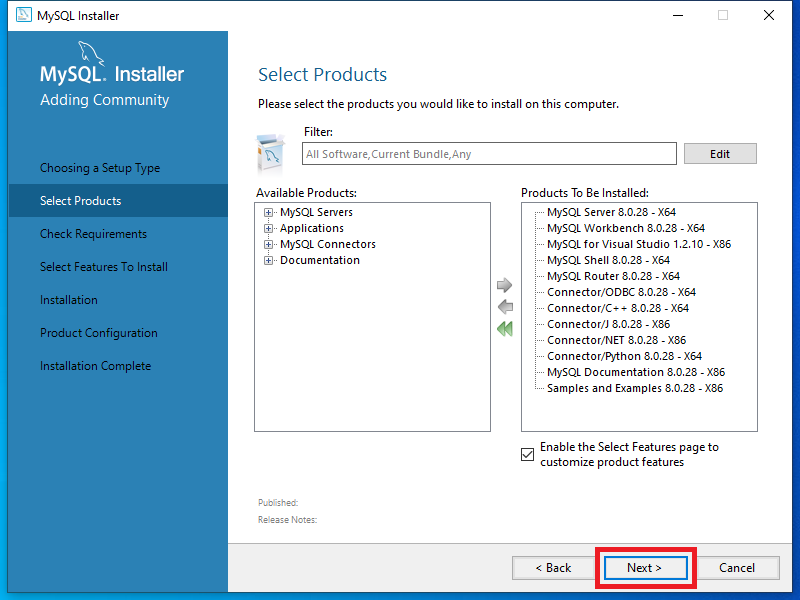
Task: Select Connector/NET 8.0.28 - X86
Action: pyautogui.click(x=616, y=340)
